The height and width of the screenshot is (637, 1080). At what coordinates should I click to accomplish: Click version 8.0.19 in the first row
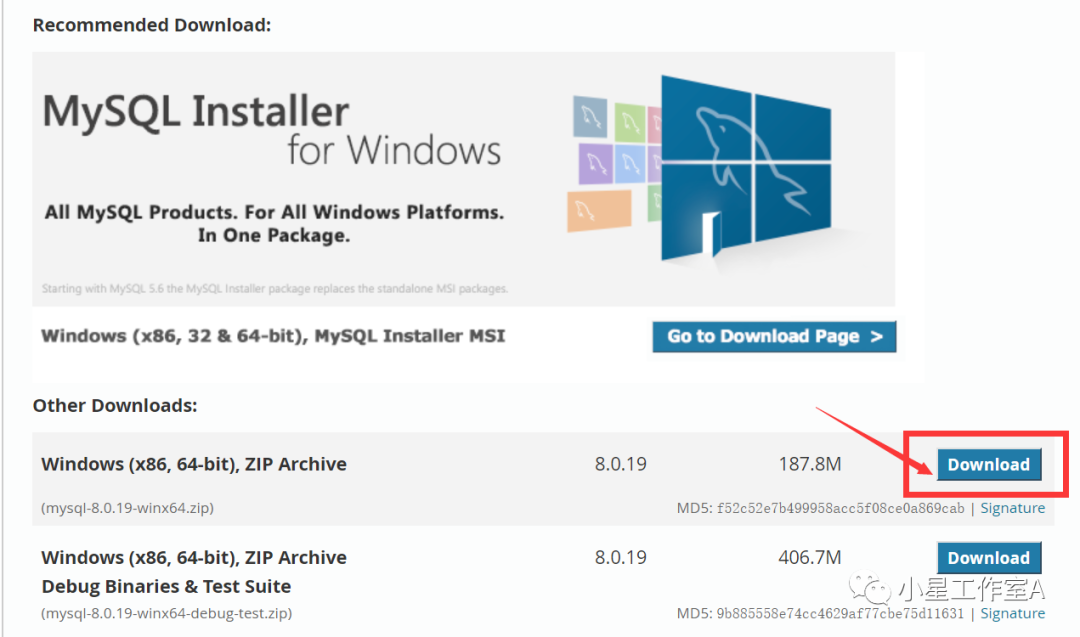pos(621,464)
